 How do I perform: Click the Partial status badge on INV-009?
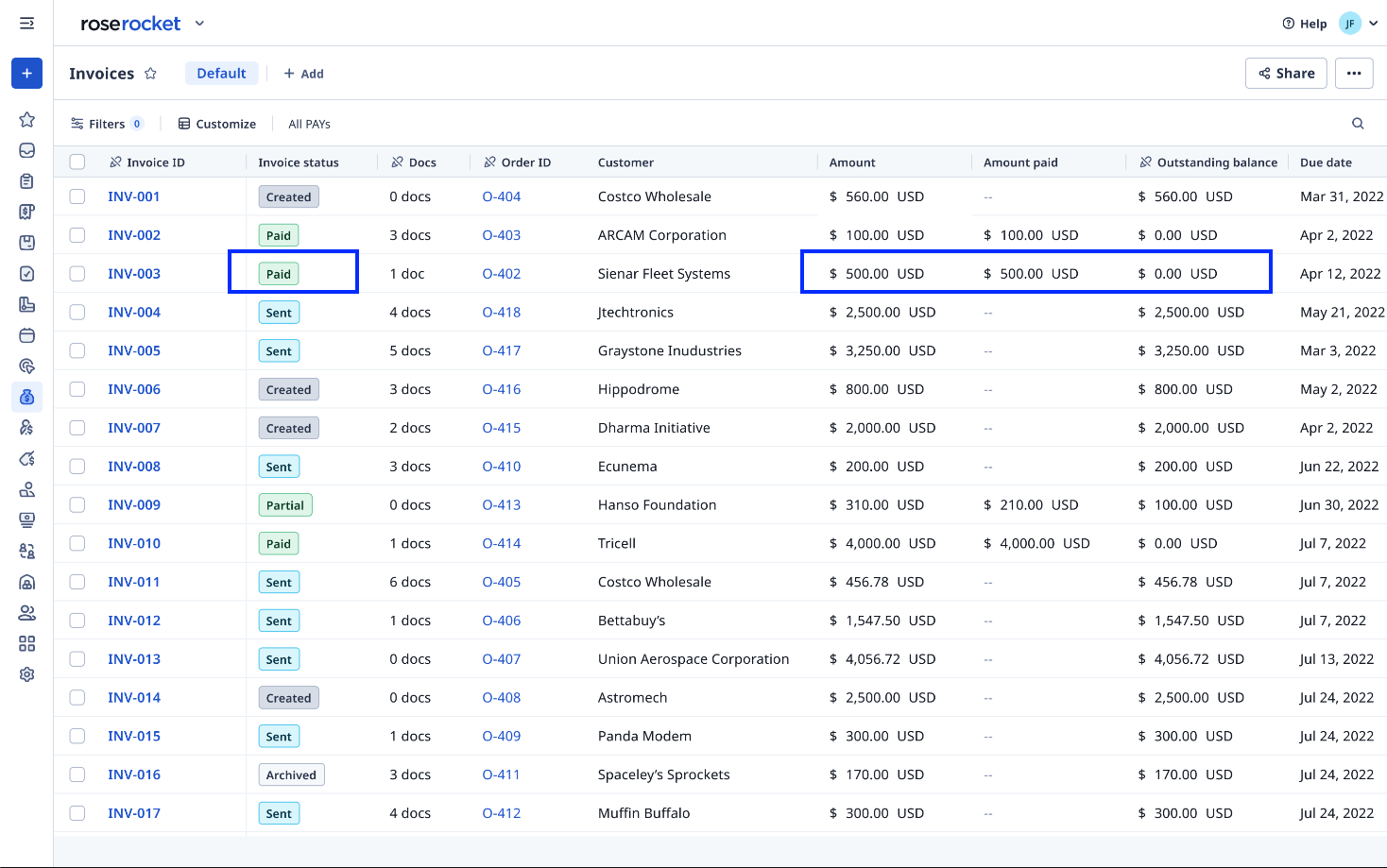(x=285, y=505)
